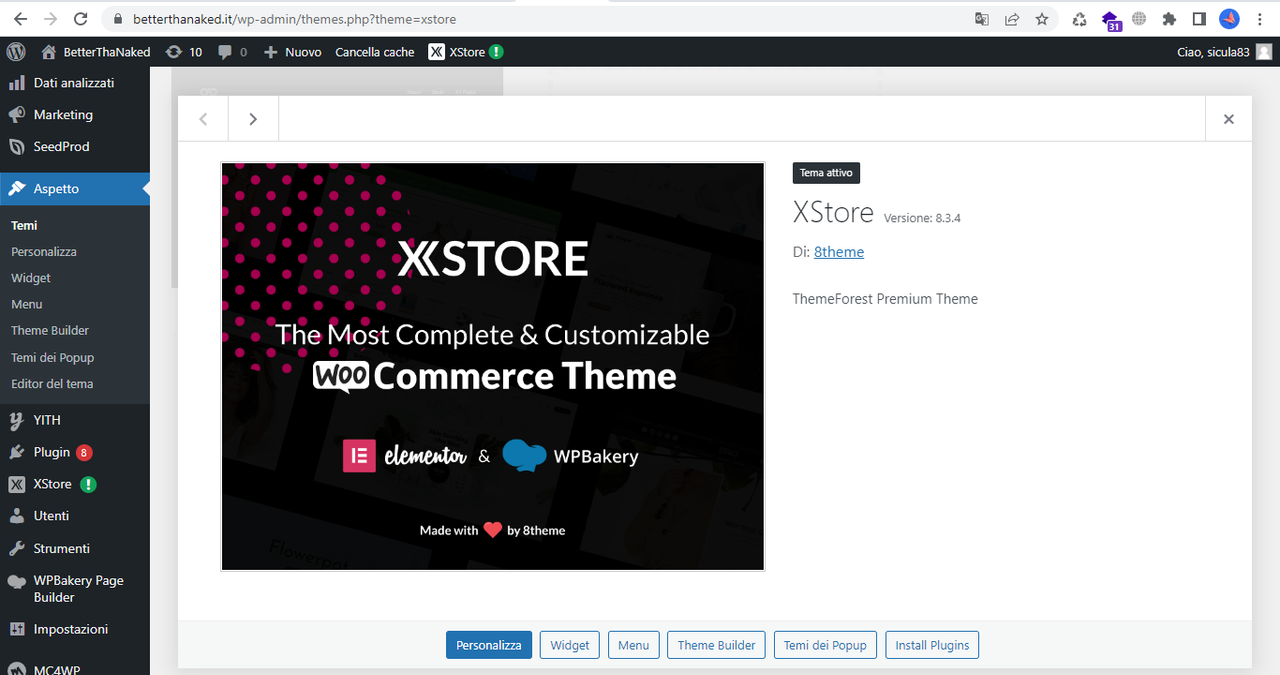This screenshot has width=1280, height=675.
Task: Click the Aspetto sidebar menu
Action: click(75, 189)
